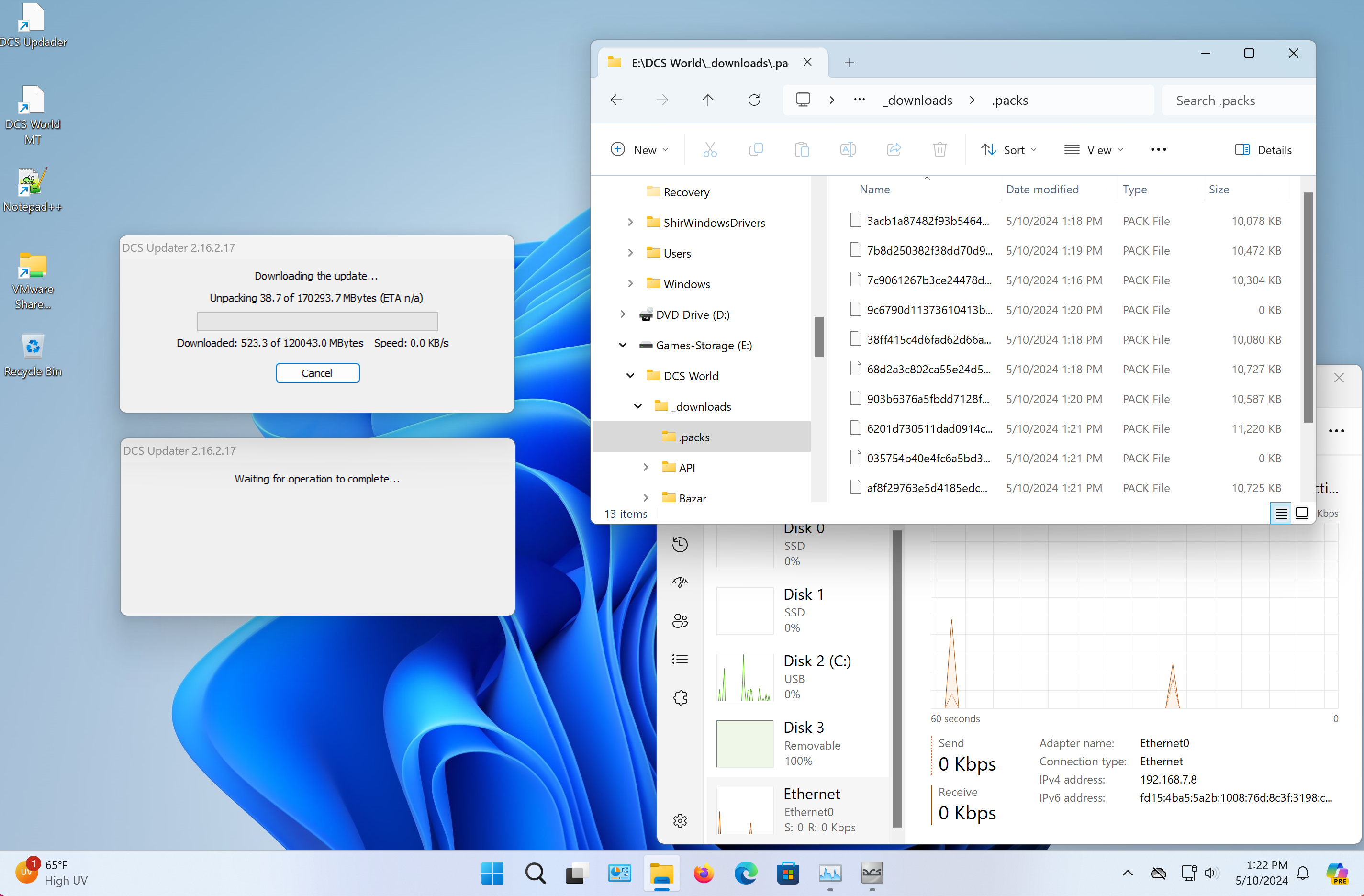Open App history in Task Manager sidebar
This screenshot has height=896, width=1364.
(x=680, y=544)
